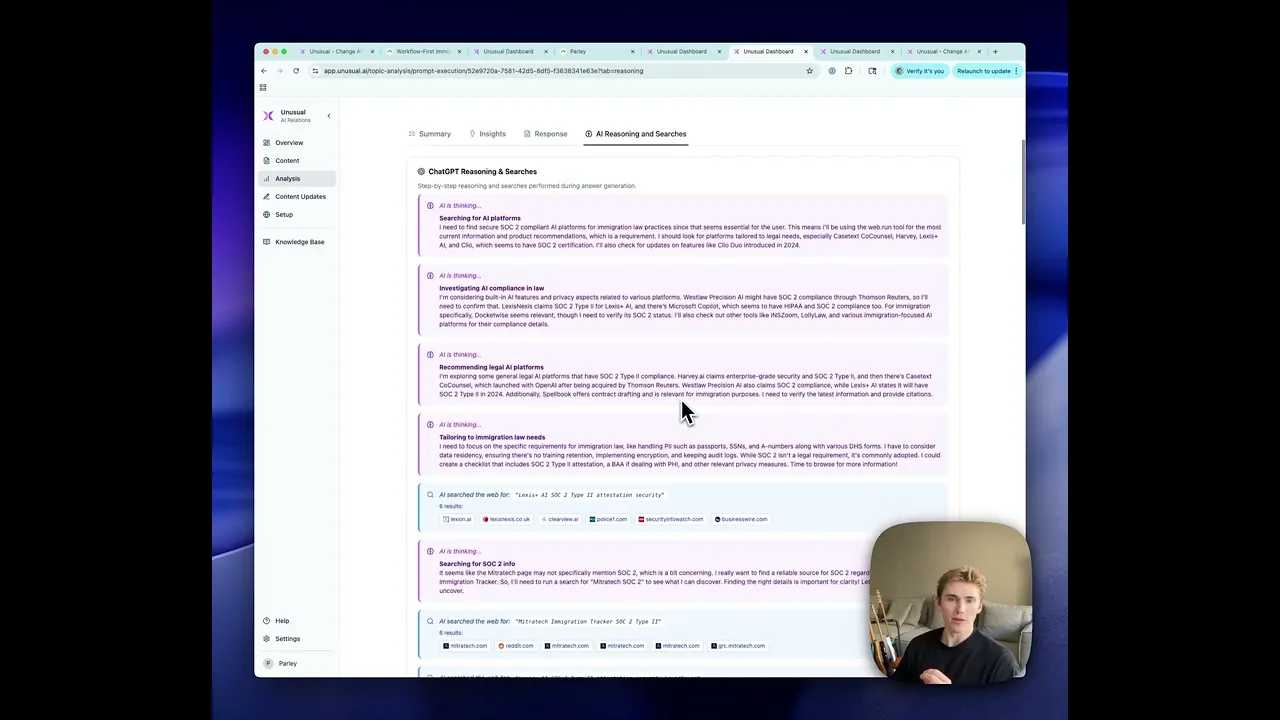1280x720 pixels.
Task: Open Knowledge Base in the sidebar
Action: coord(299,242)
